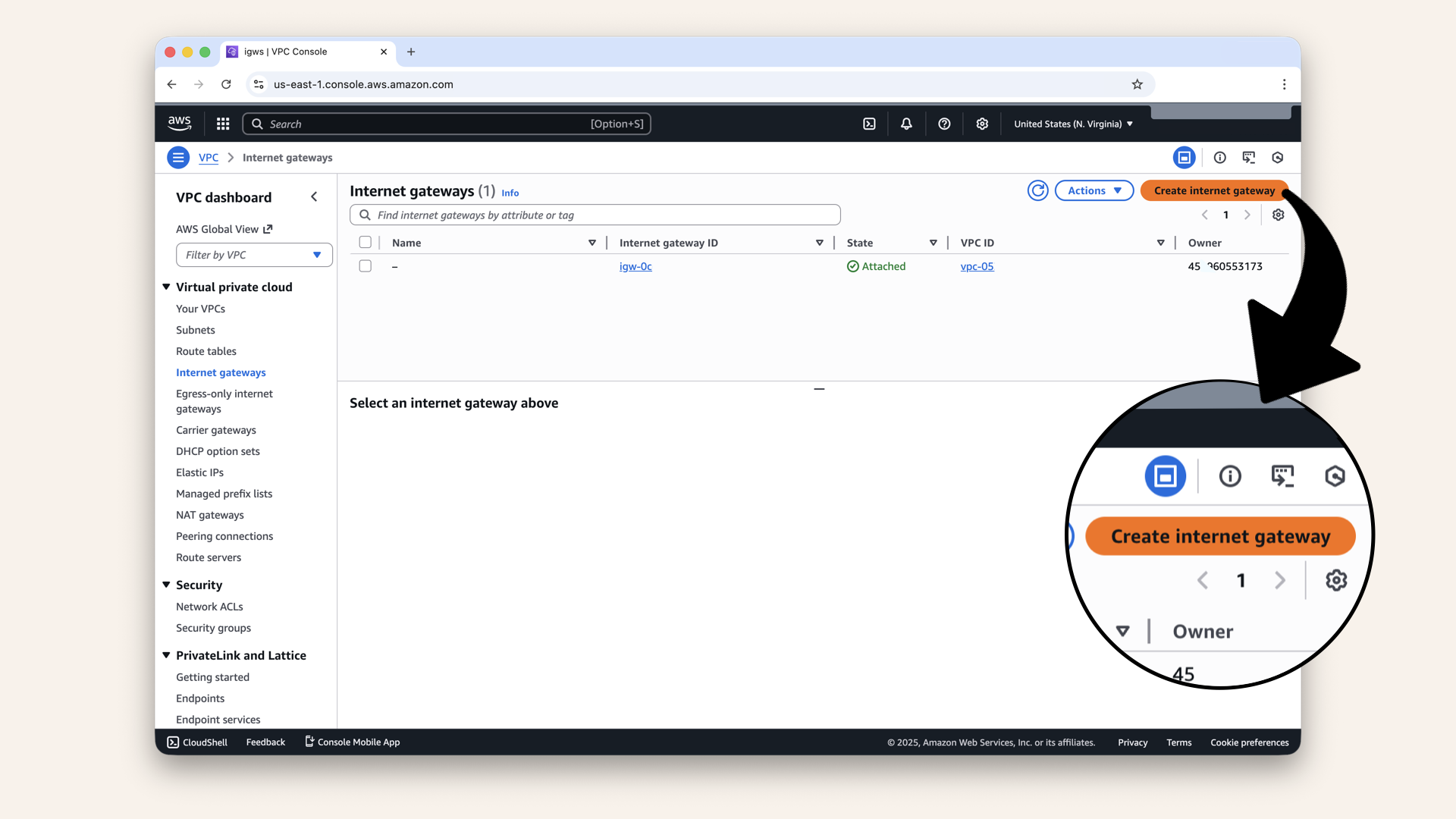The width and height of the screenshot is (1456, 819).
Task: Go to NAT gateways in the sidebar
Action: 210,515
